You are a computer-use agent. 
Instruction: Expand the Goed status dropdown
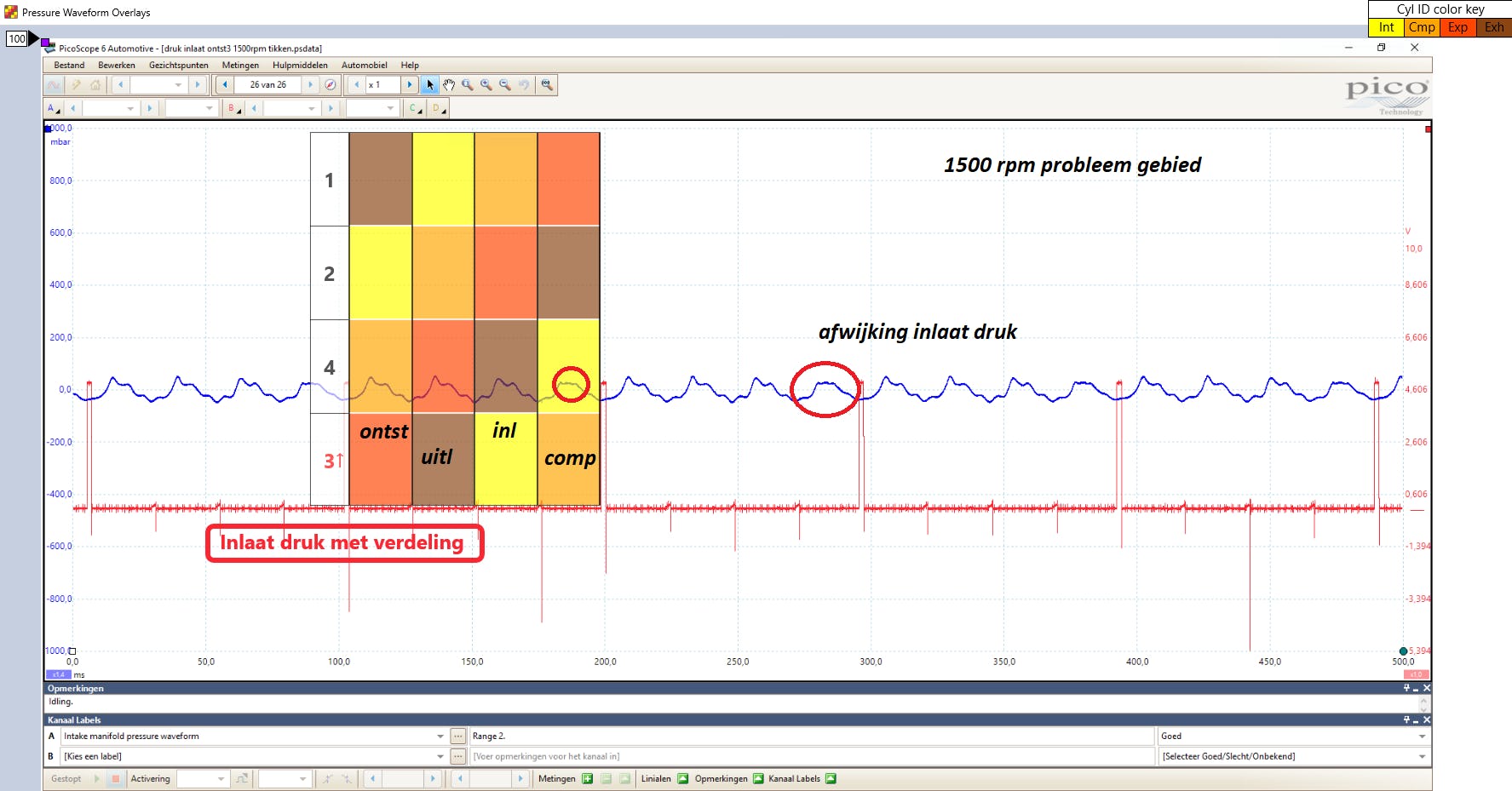(x=1422, y=737)
